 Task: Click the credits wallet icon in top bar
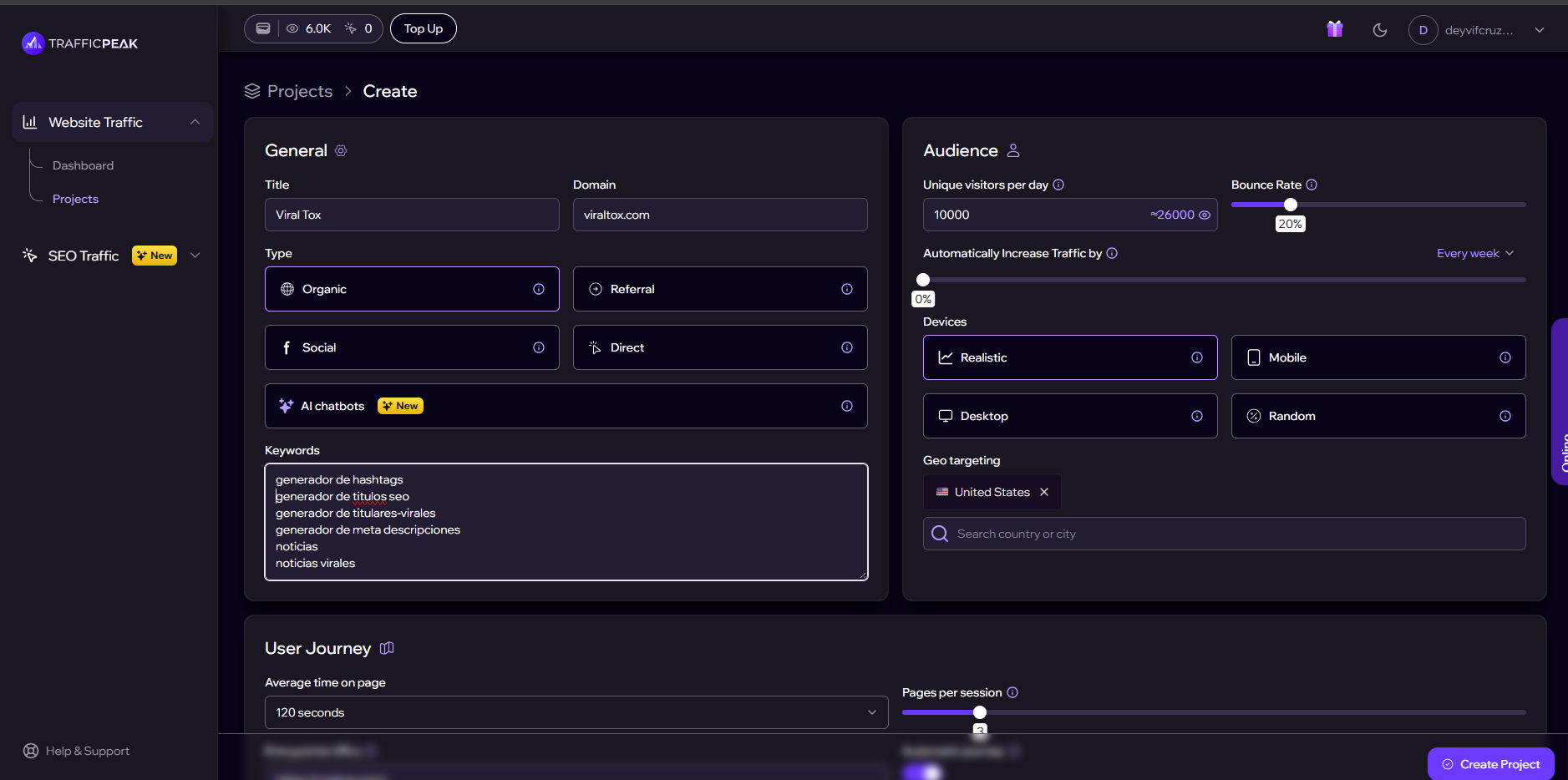[263, 28]
